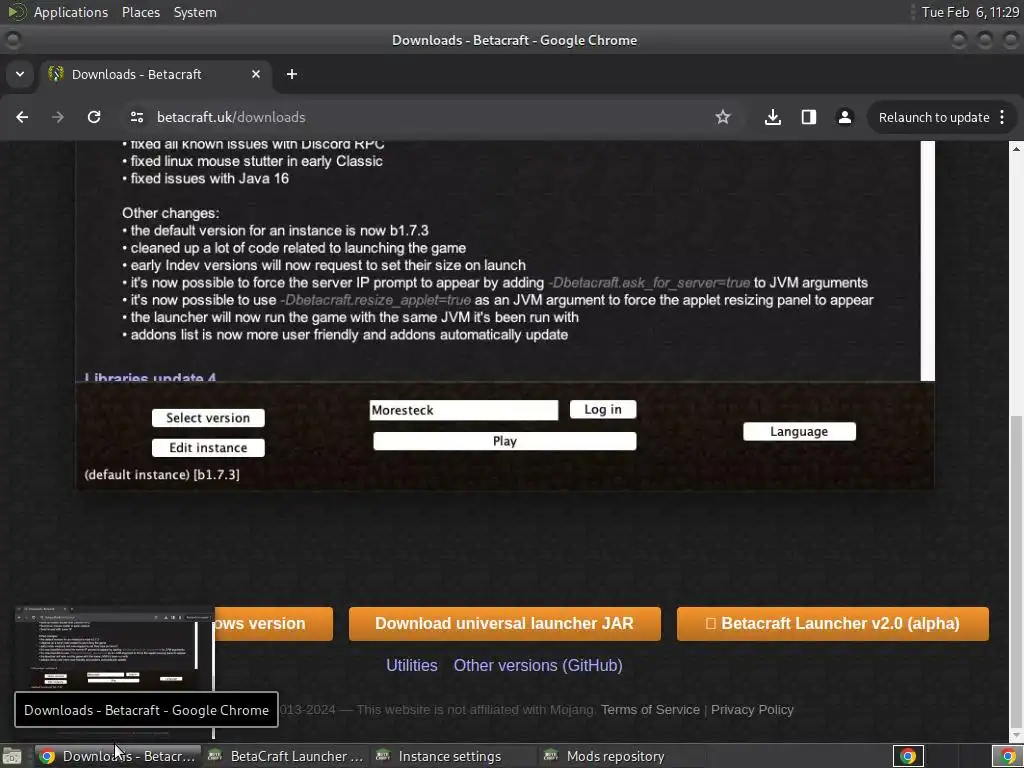This screenshot has height=768, width=1024.
Task: Click the -Dbetacraft.ask_for_server=true text
Action: [649, 283]
